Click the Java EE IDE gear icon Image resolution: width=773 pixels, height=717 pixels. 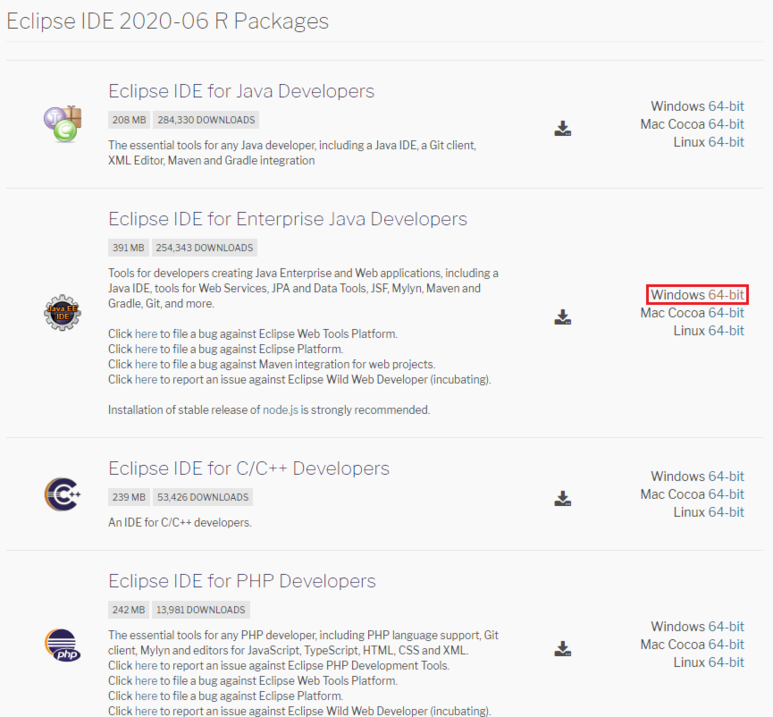[x=62, y=313]
